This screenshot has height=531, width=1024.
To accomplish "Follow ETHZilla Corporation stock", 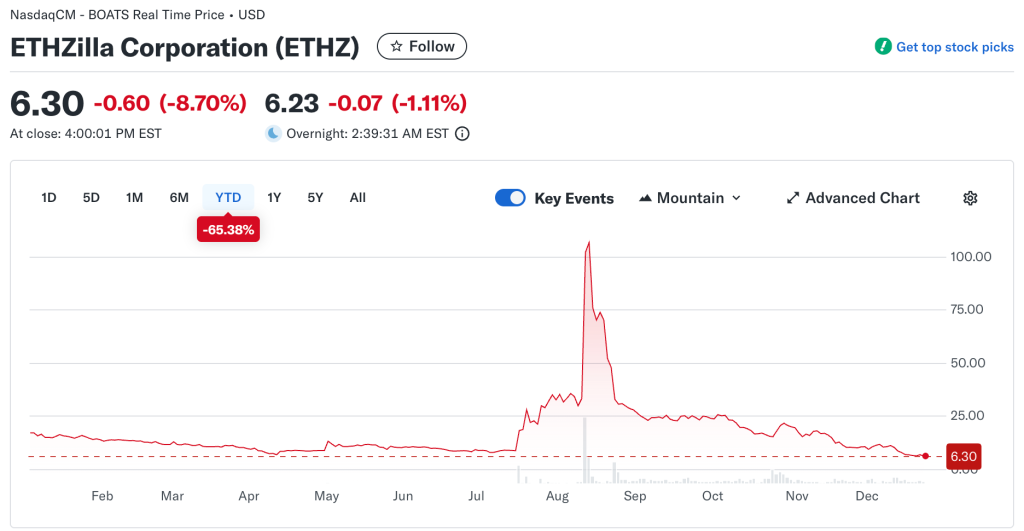I will [x=421, y=46].
